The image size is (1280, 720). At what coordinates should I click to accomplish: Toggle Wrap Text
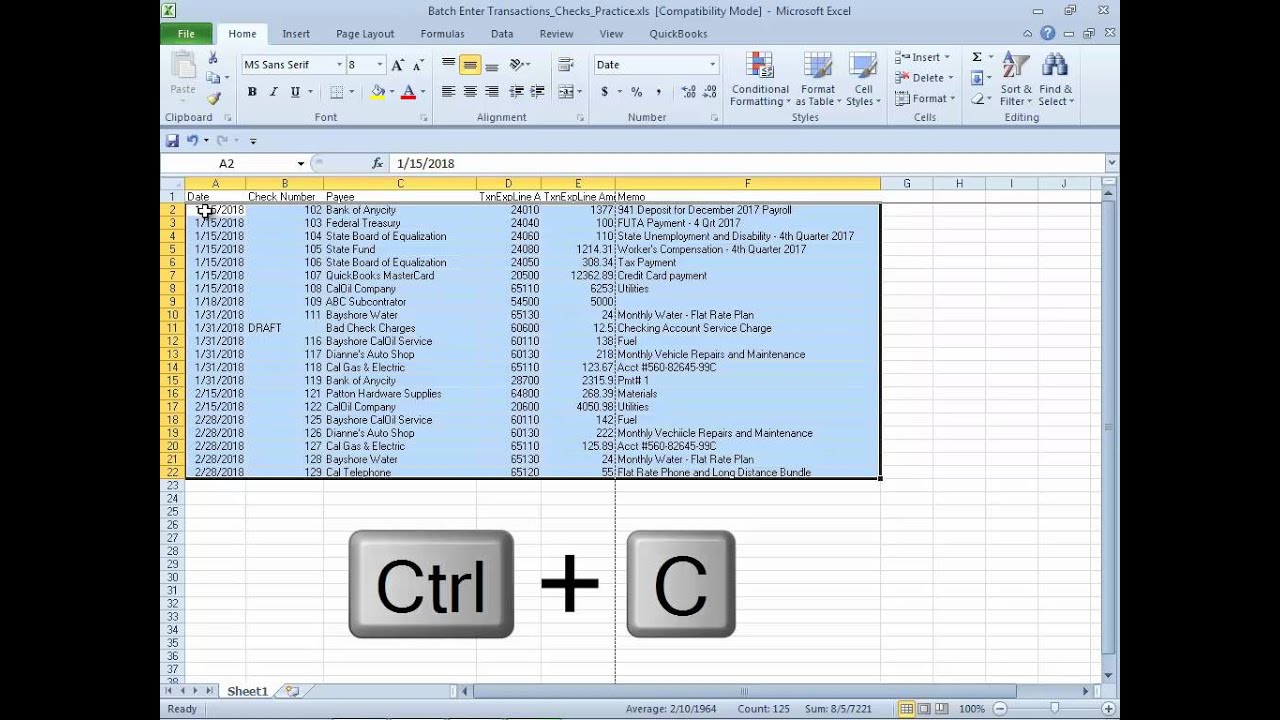pyautogui.click(x=566, y=65)
